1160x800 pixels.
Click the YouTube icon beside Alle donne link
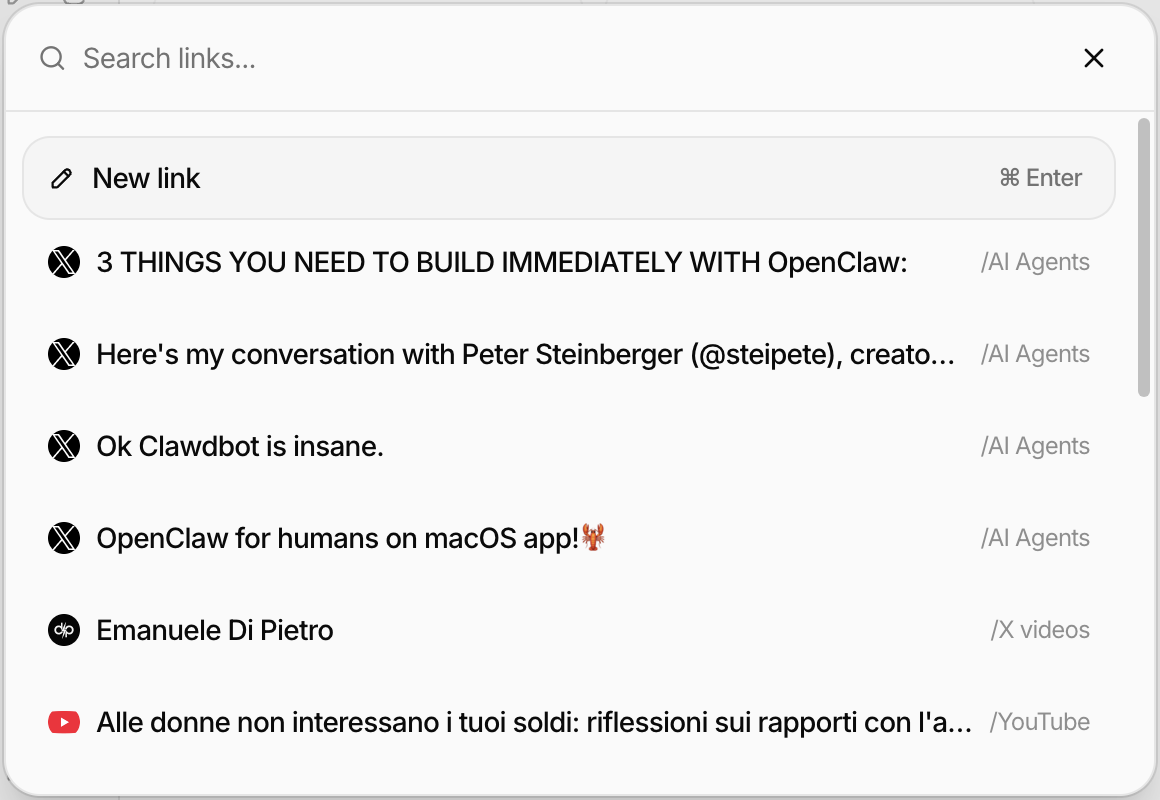coord(64,722)
